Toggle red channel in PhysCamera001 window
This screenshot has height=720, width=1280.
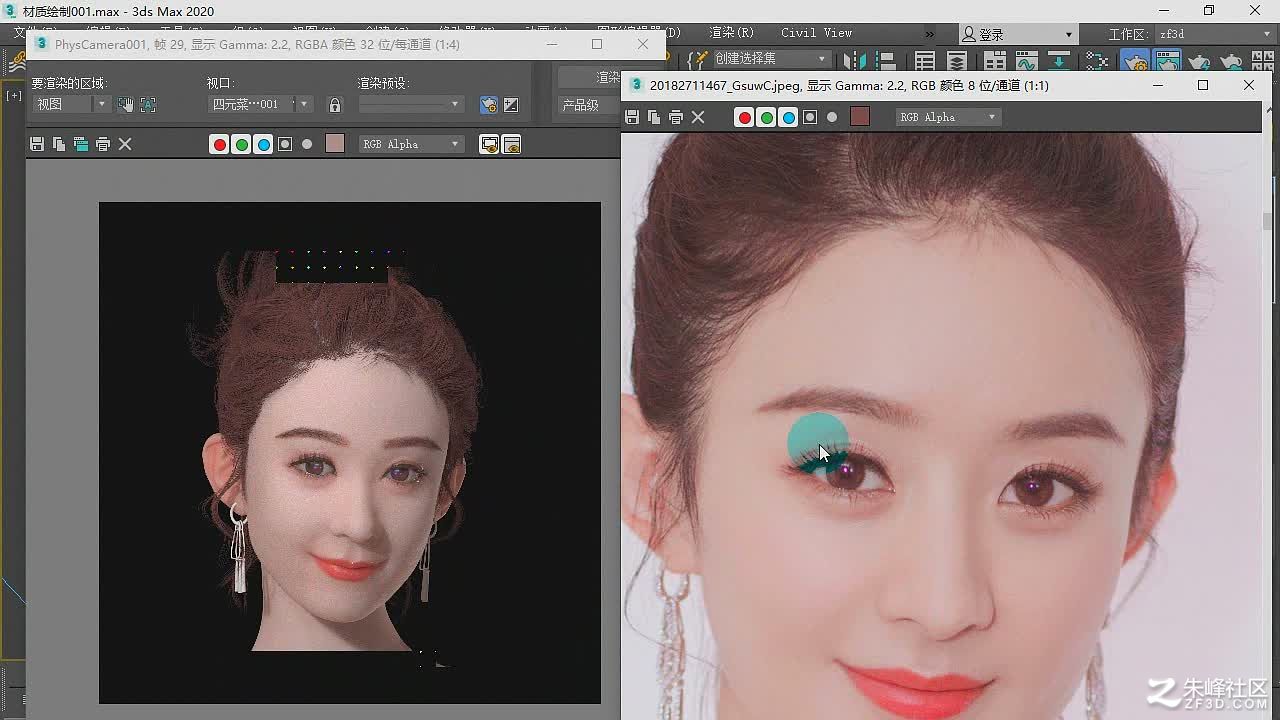point(219,144)
